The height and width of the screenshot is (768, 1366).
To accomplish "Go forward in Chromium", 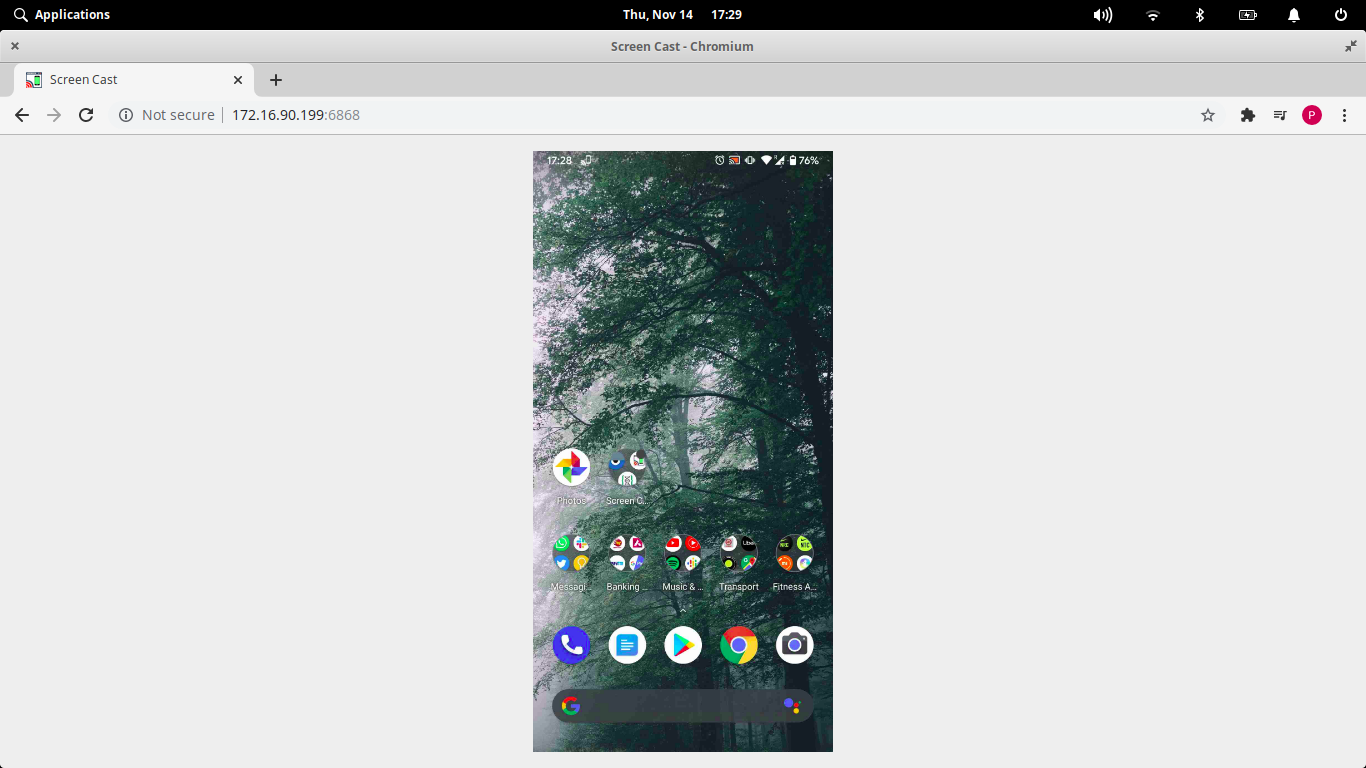I will pos(54,115).
